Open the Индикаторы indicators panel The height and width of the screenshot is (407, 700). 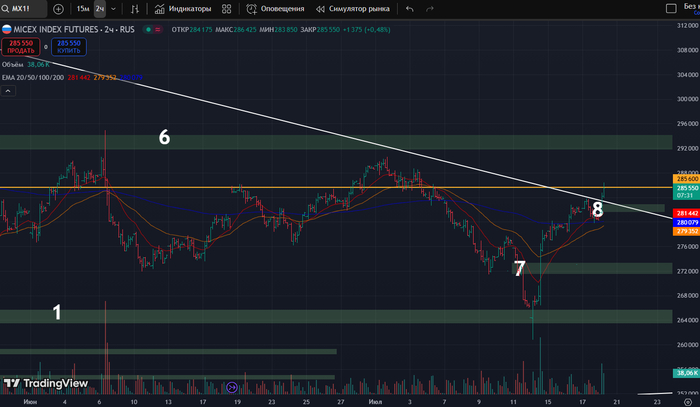183,9
